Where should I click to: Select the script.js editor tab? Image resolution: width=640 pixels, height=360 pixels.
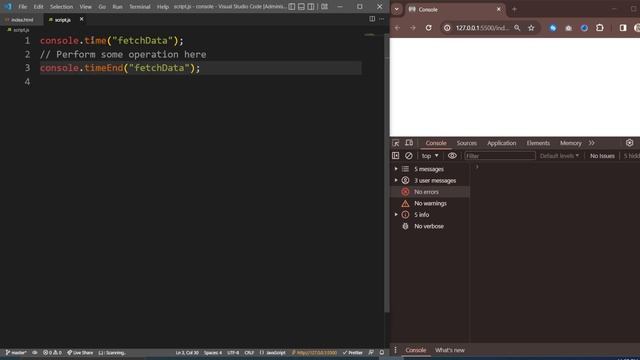pyautogui.click(x=62, y=20)
